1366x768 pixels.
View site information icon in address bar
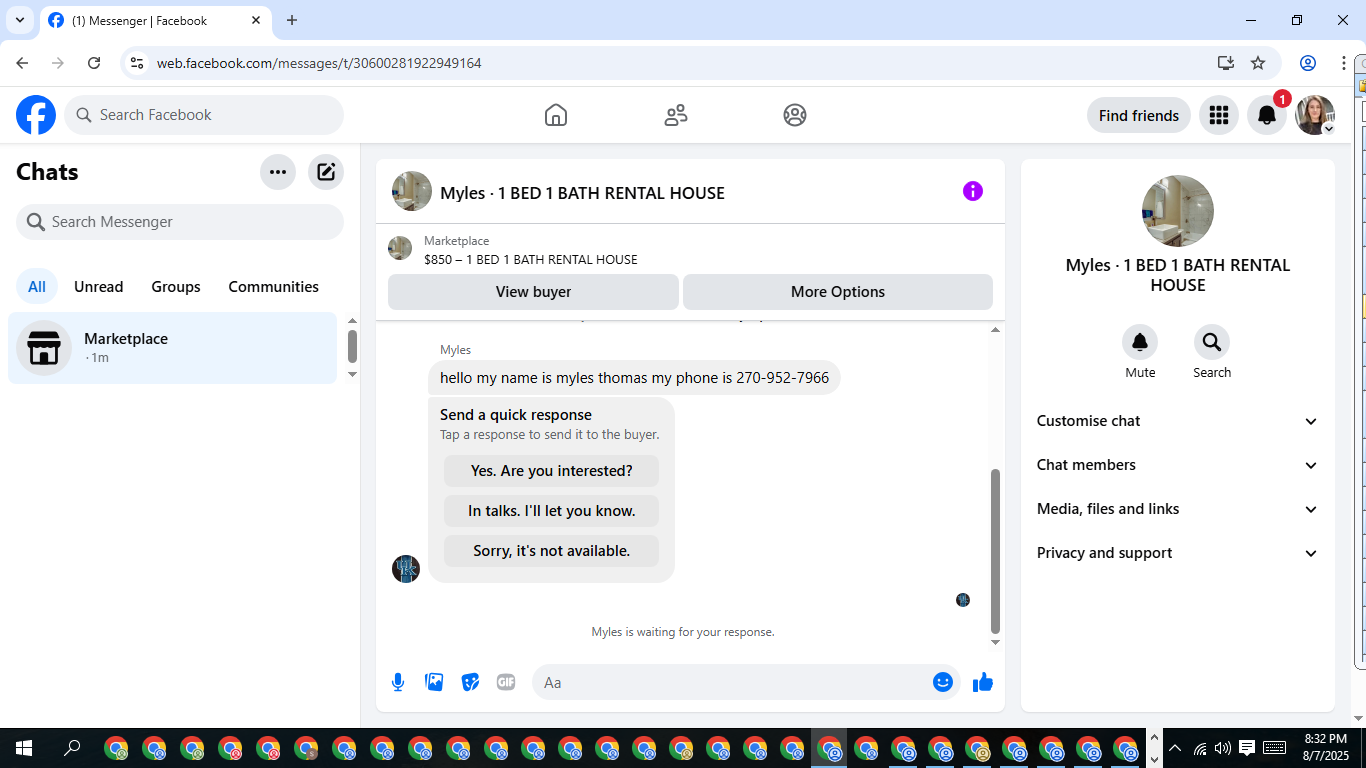138,63
